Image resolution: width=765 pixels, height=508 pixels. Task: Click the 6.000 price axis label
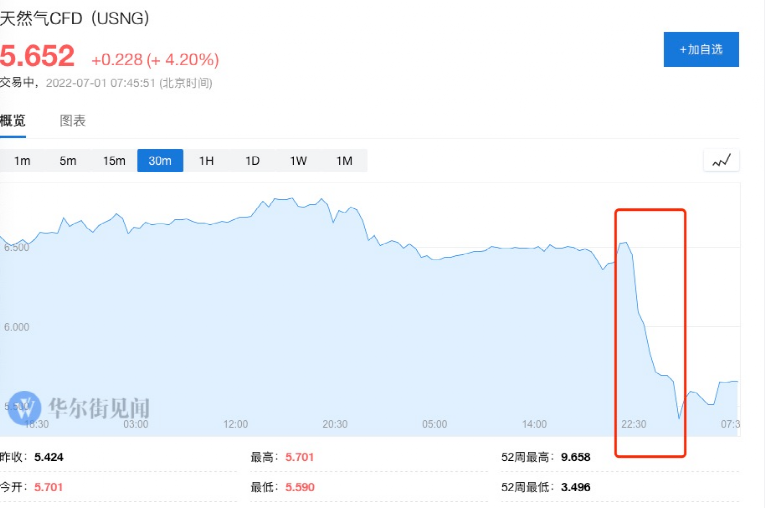(17, 327)
